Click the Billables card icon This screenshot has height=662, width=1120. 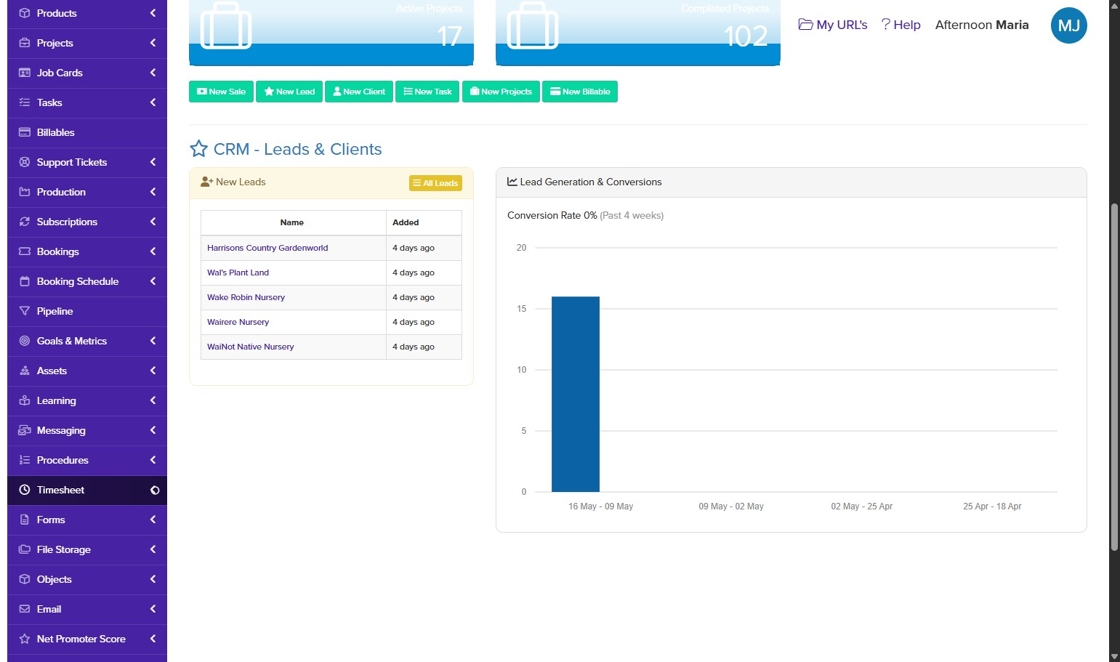click(24, 132)
